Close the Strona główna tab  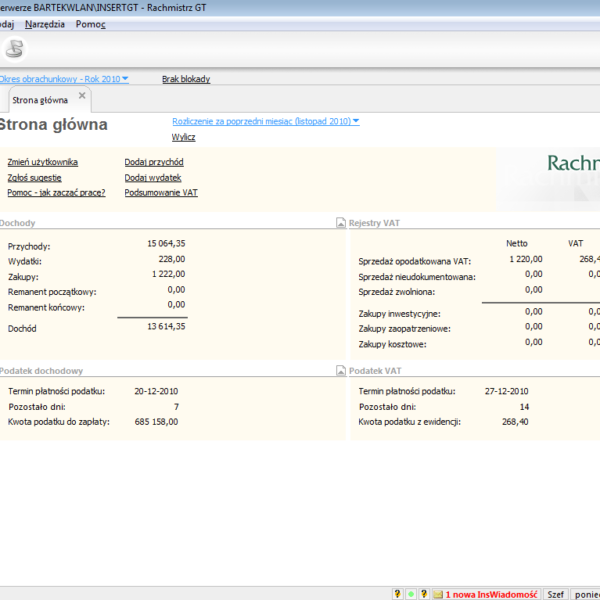point(82,96)
